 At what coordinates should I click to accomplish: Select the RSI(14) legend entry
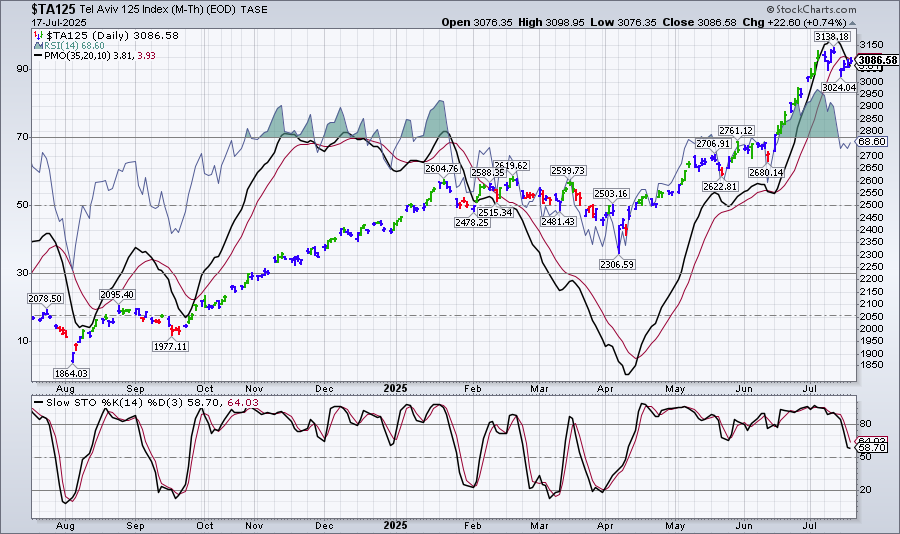77,46
